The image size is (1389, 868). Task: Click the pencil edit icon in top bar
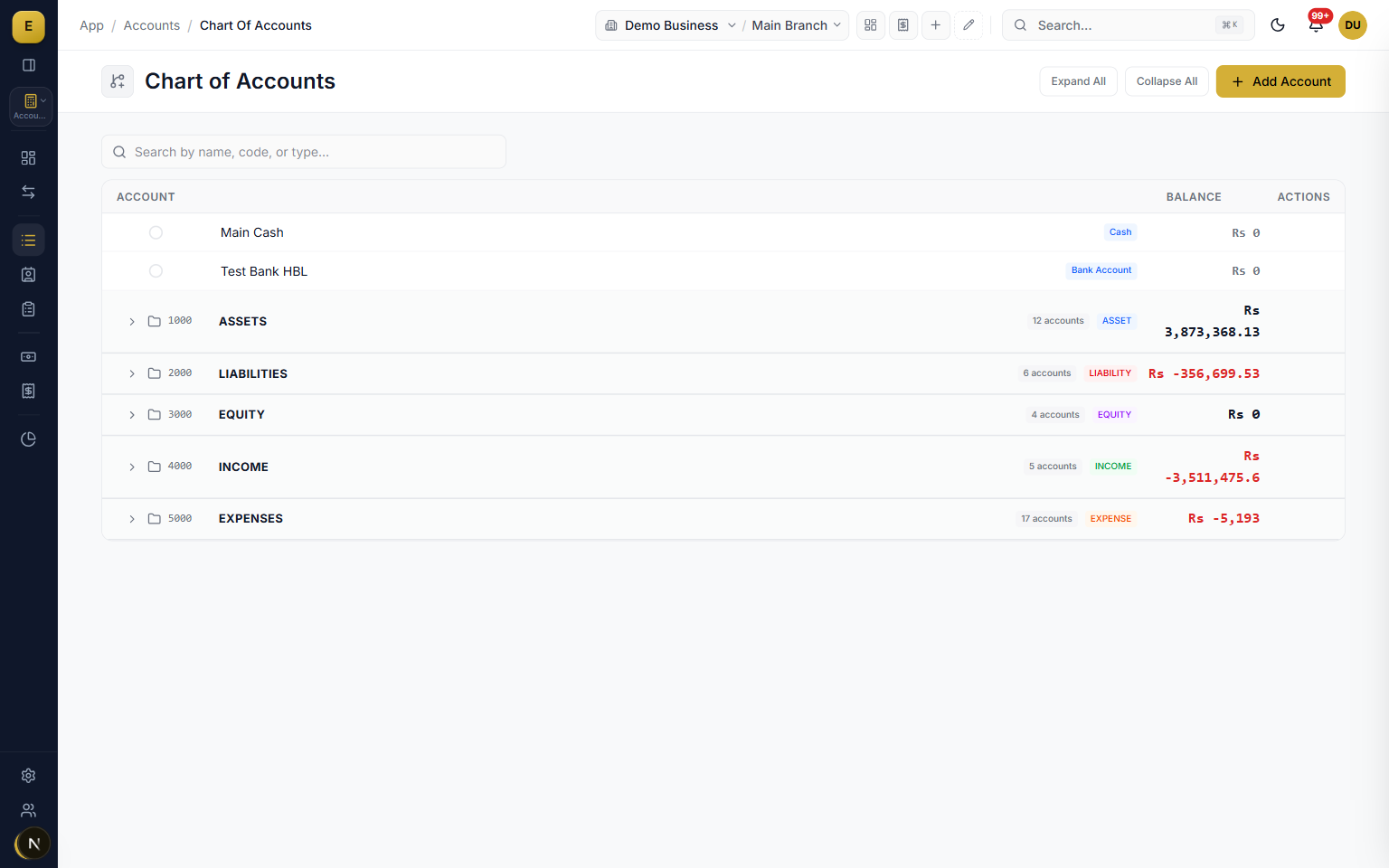click(969, 25)
